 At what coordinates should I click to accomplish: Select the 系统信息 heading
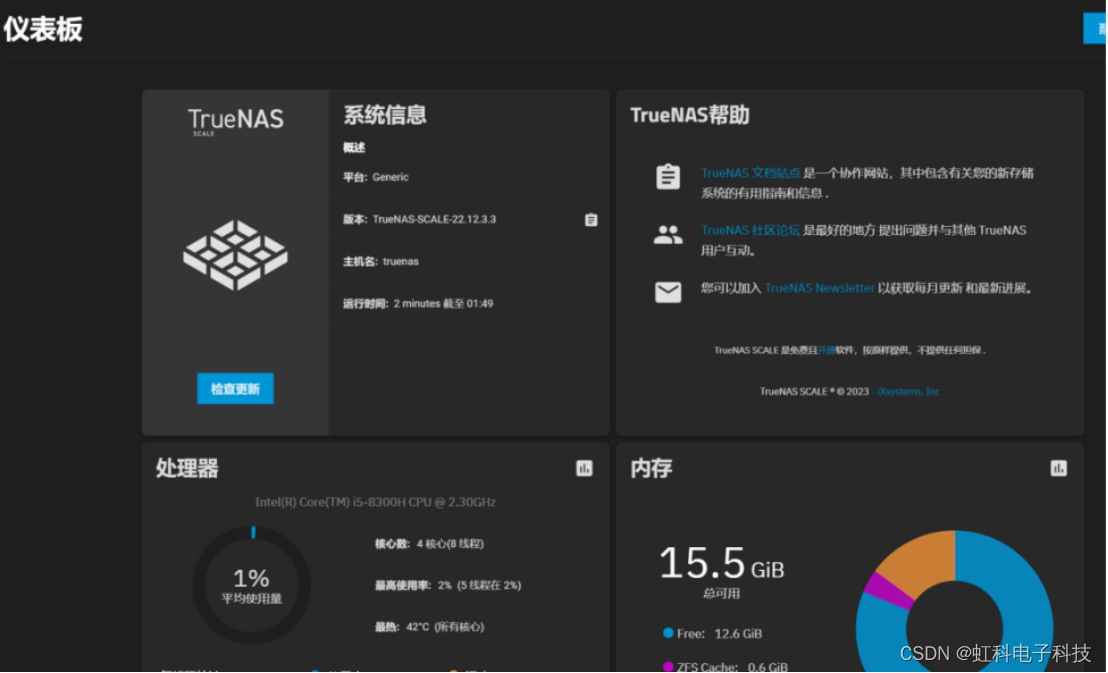point(384,115)
